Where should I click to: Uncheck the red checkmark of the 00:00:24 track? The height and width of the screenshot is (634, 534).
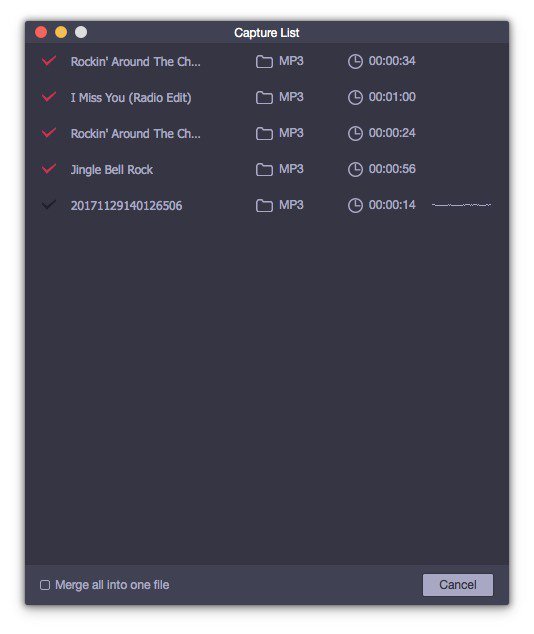coord(49,133)
